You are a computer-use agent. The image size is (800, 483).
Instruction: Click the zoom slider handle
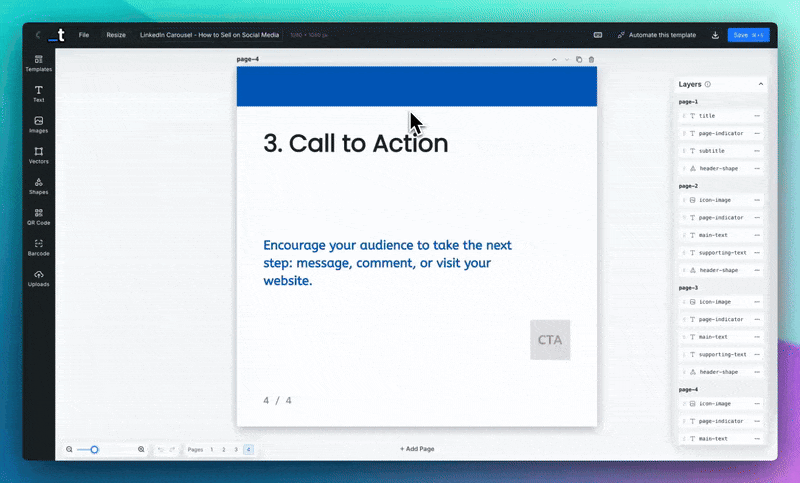pos(95,450)
